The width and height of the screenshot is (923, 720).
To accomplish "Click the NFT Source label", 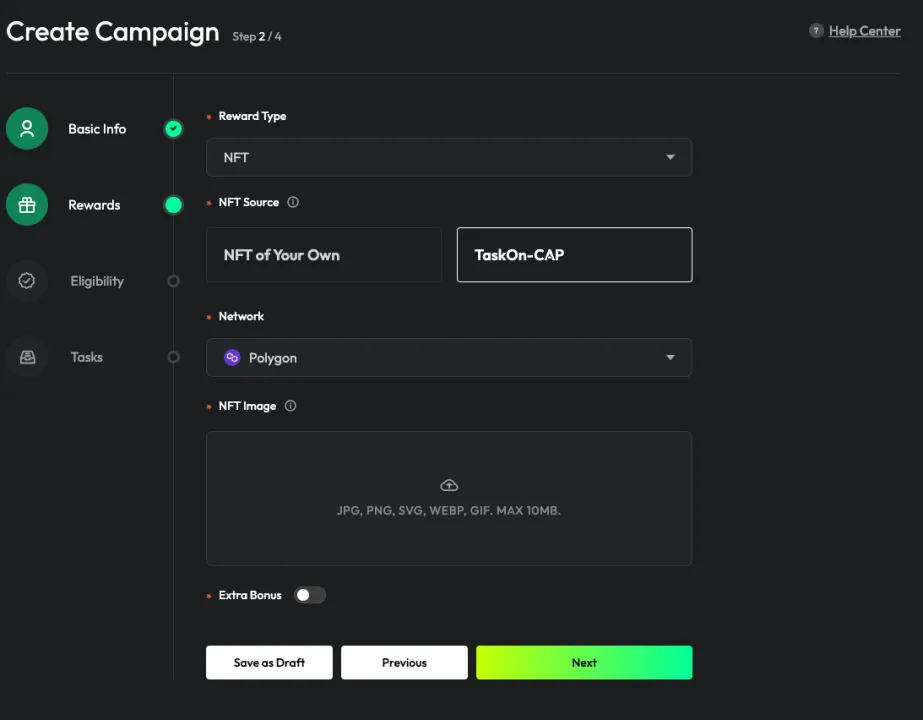I will pyautogui.click(x=248, y=202).
